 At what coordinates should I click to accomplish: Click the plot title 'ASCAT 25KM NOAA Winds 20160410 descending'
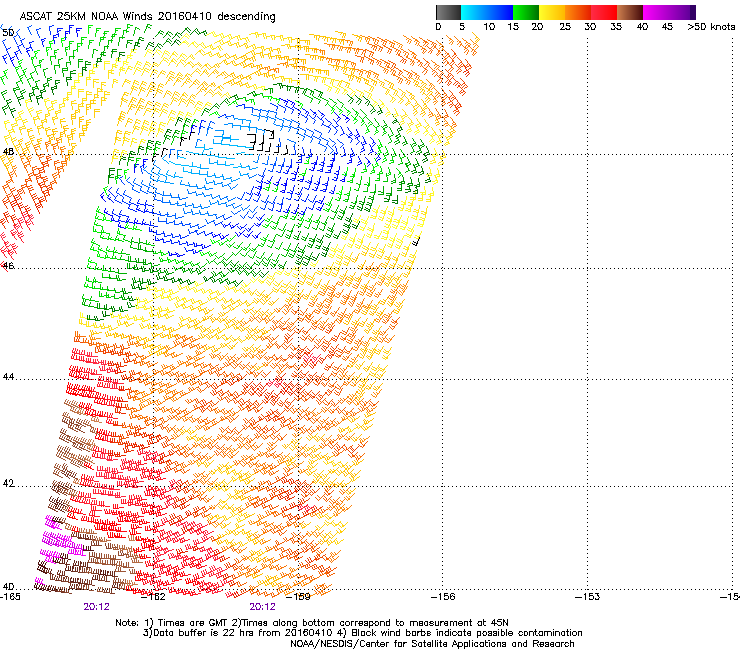[147, 17]
